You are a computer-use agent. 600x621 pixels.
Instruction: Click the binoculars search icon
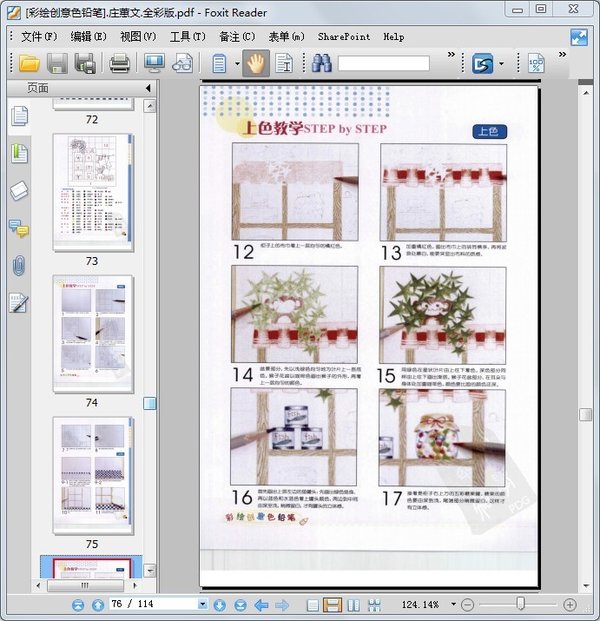(x=322, y=63)
